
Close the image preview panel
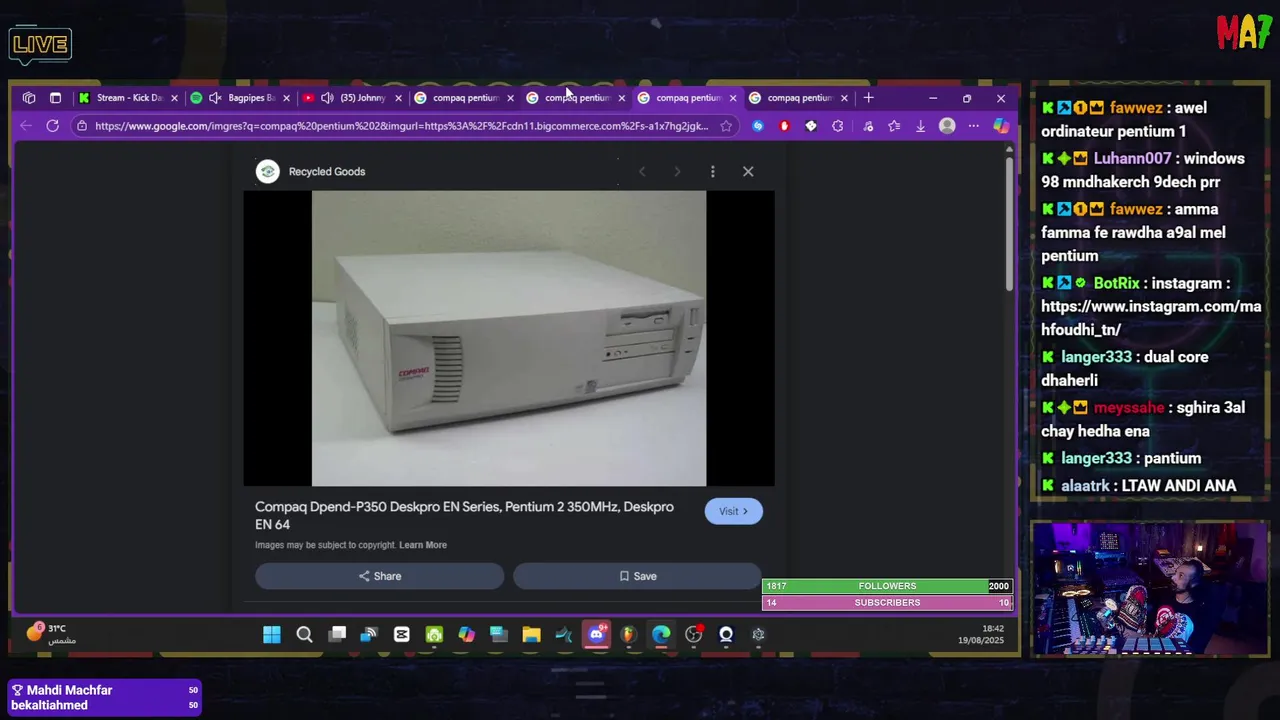click(748, 171)
